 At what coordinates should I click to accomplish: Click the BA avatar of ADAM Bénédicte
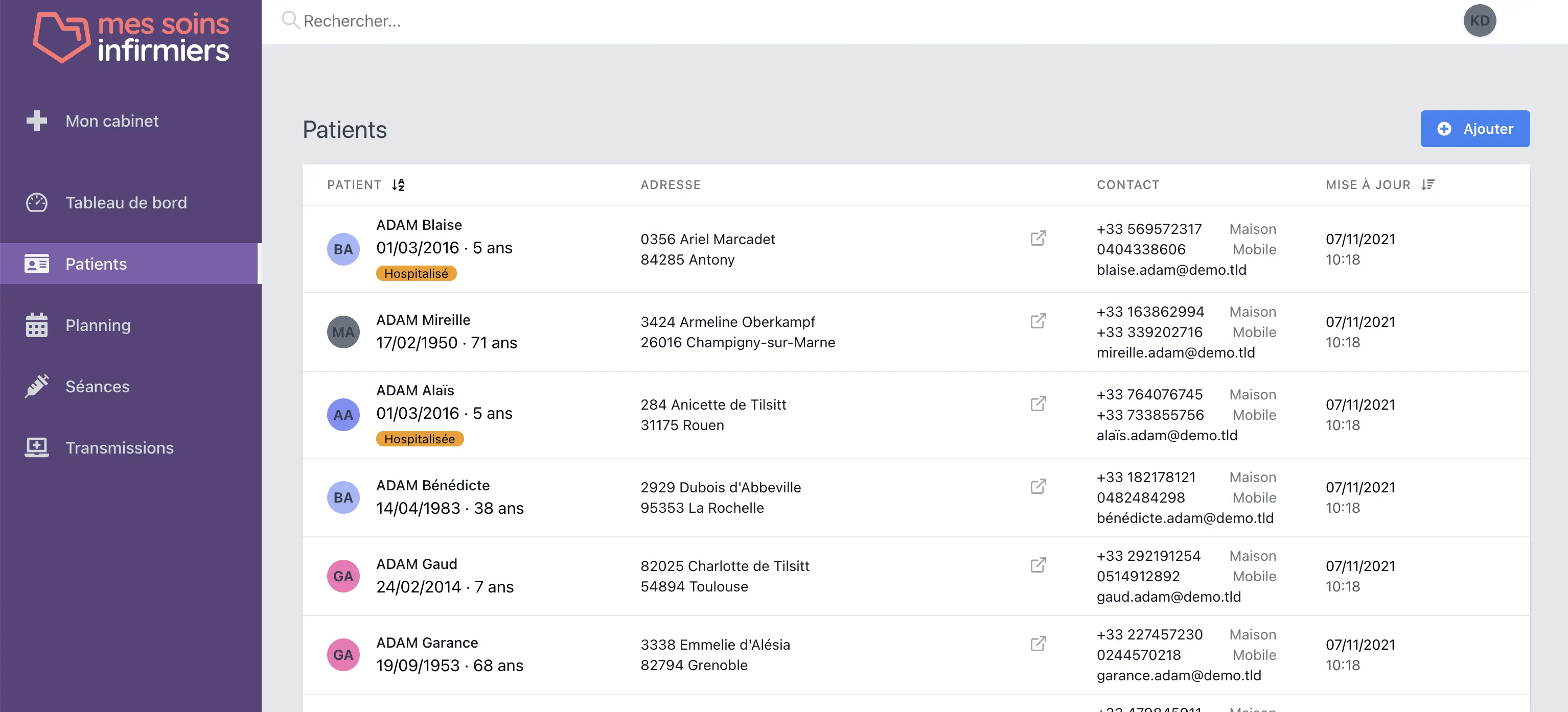(343, 497)
